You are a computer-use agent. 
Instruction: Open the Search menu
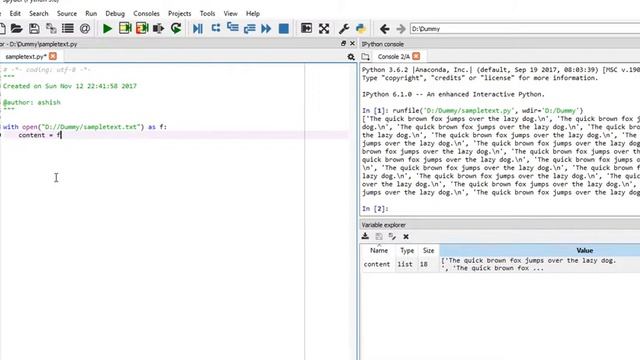click(39, 13)
